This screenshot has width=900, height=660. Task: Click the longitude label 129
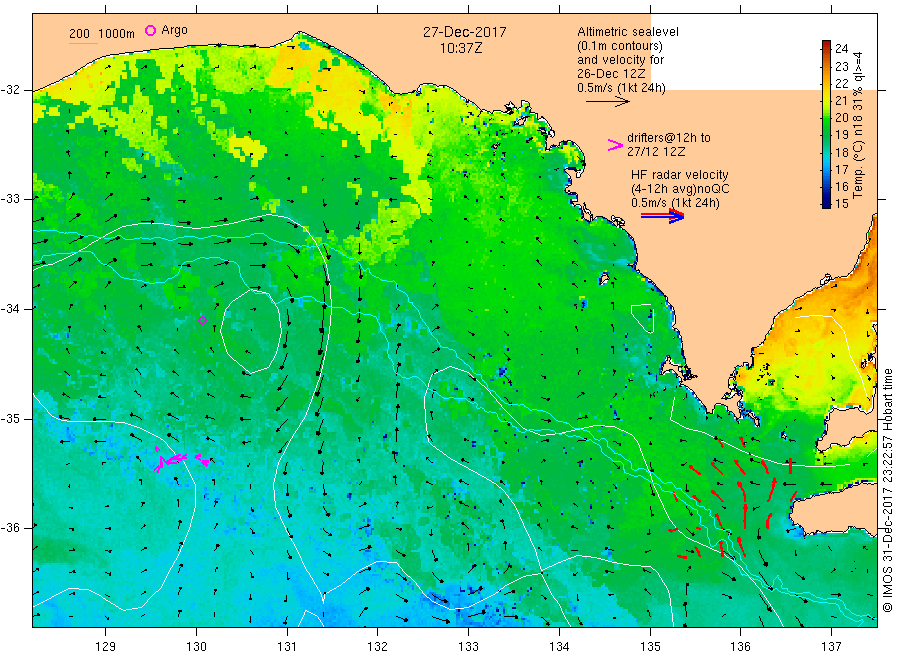[x=106, y=647]
